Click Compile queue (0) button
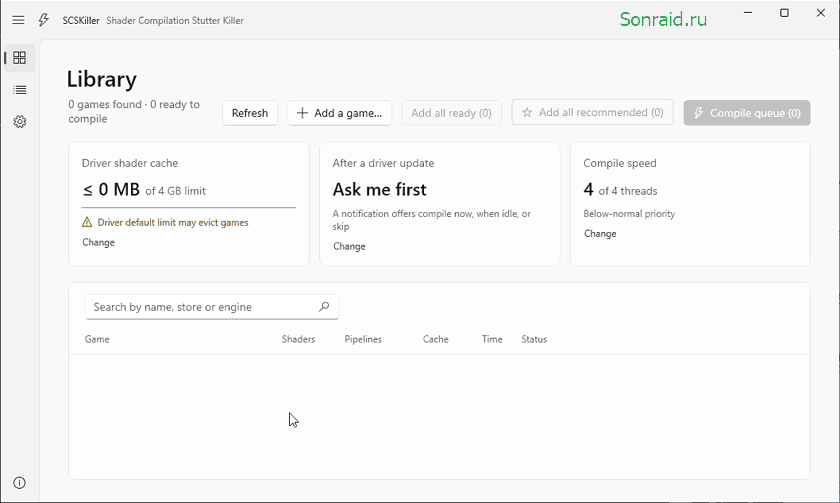The width and height of the screenshot is (840, 503). (747, 113)
